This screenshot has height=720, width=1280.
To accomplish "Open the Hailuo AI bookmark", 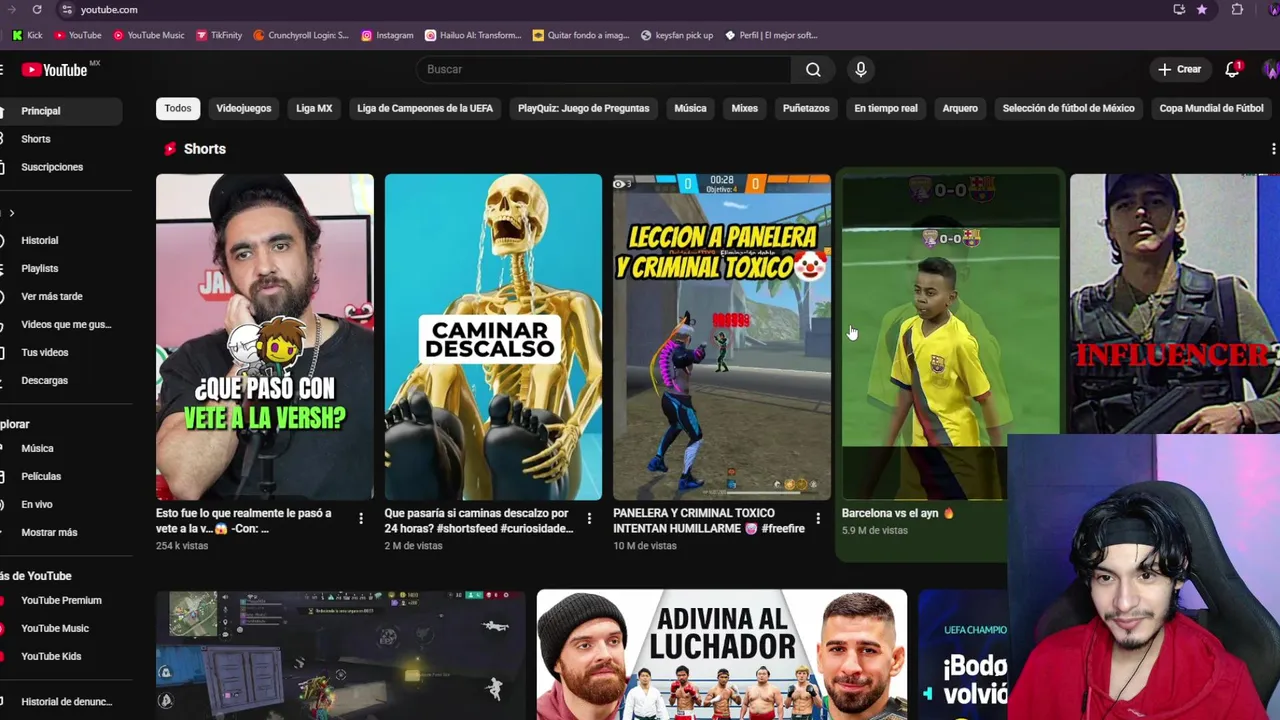I will 473,35.
